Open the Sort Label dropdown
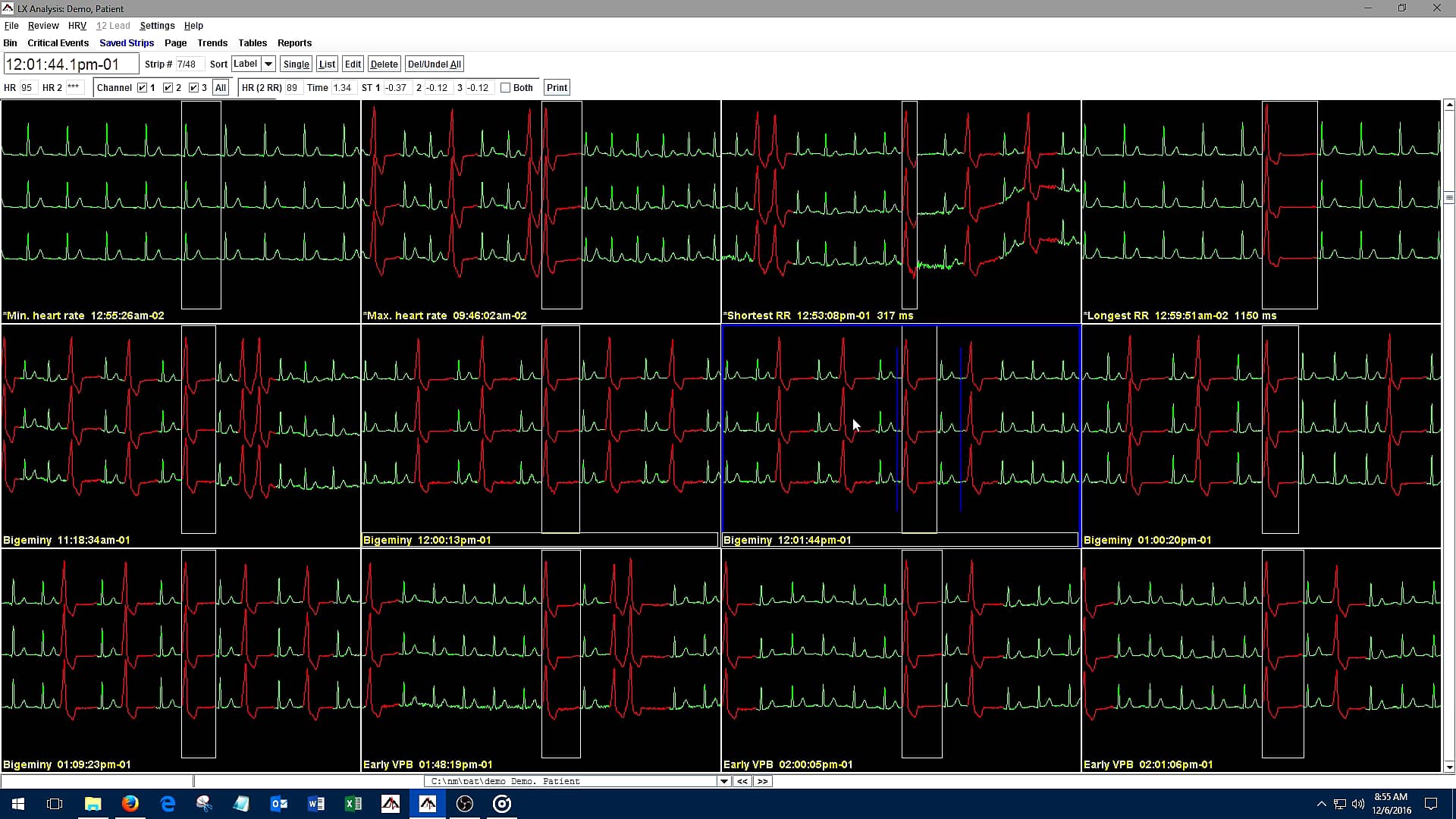Image resolution: width=1456 pixels, height=819 pixels. [268, 64]
